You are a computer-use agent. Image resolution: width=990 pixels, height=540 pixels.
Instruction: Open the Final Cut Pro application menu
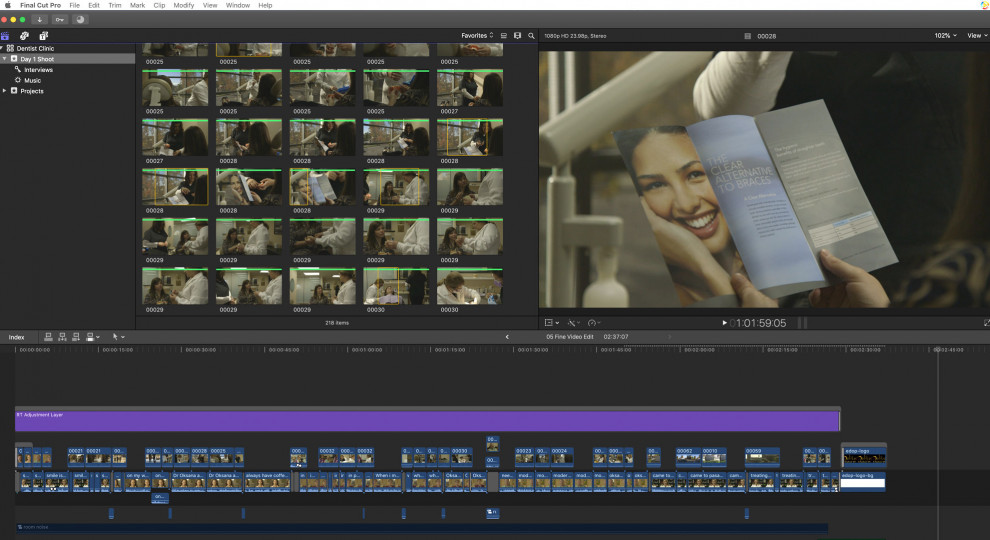point(40,5)
